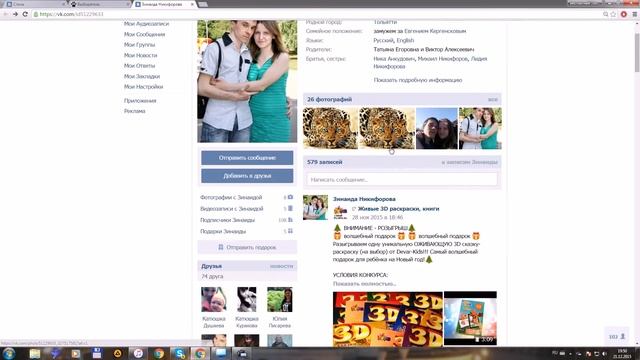
Task: Click Отправить сообщение button
Action: pyautogui.click(x=247, y=158)
